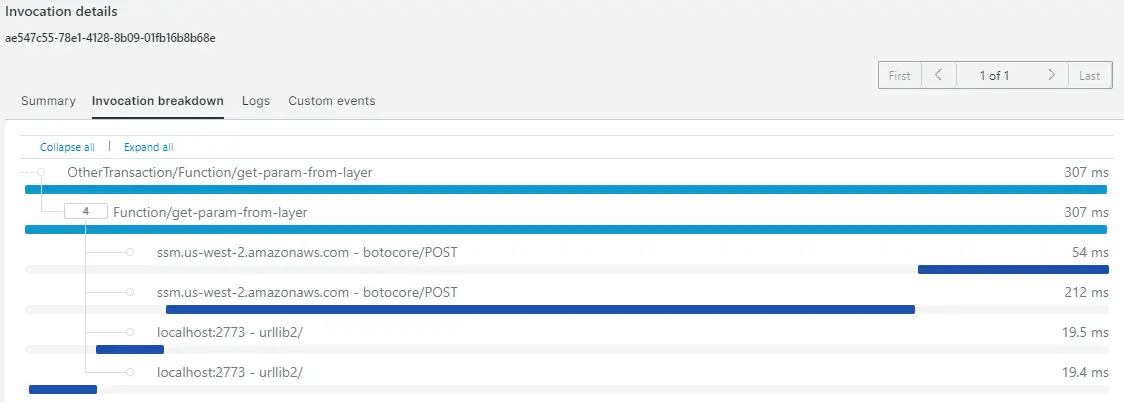
Task: Click node circle of the 54 ms ssm POST segment
Action: pos(130,252)
